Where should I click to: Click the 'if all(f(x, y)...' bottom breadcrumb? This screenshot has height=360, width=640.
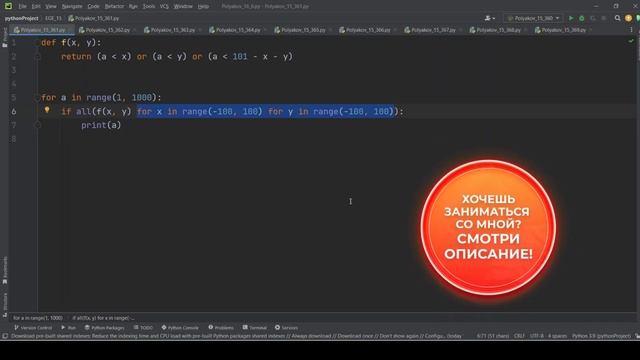click(104, 318)
